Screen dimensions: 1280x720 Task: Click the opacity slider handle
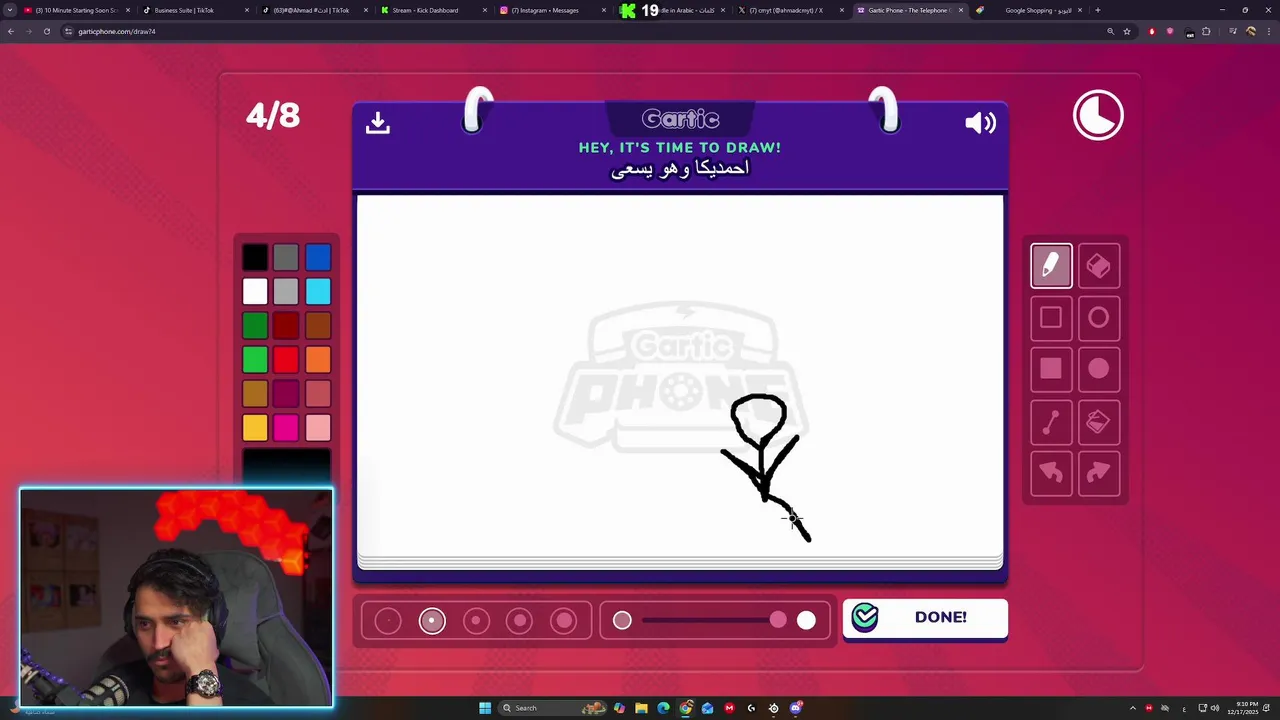coord(778,621)
